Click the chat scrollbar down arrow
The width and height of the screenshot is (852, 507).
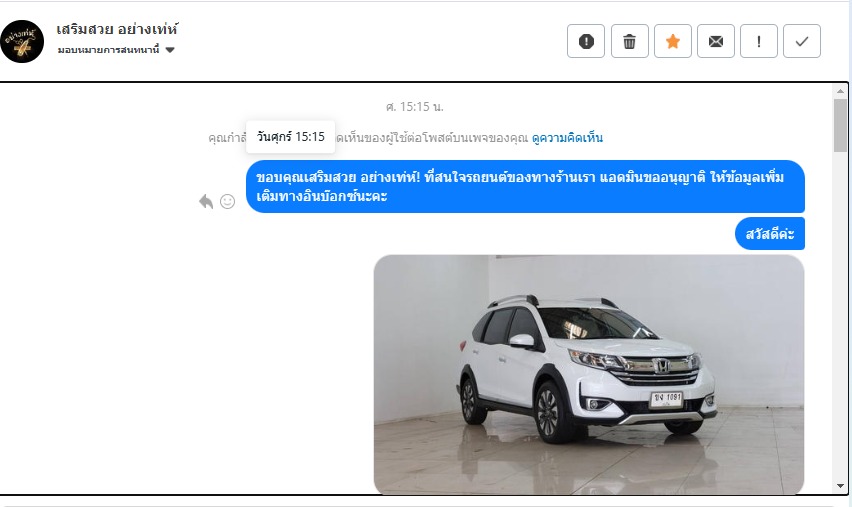pyautogui.click(x=840, y=486)
